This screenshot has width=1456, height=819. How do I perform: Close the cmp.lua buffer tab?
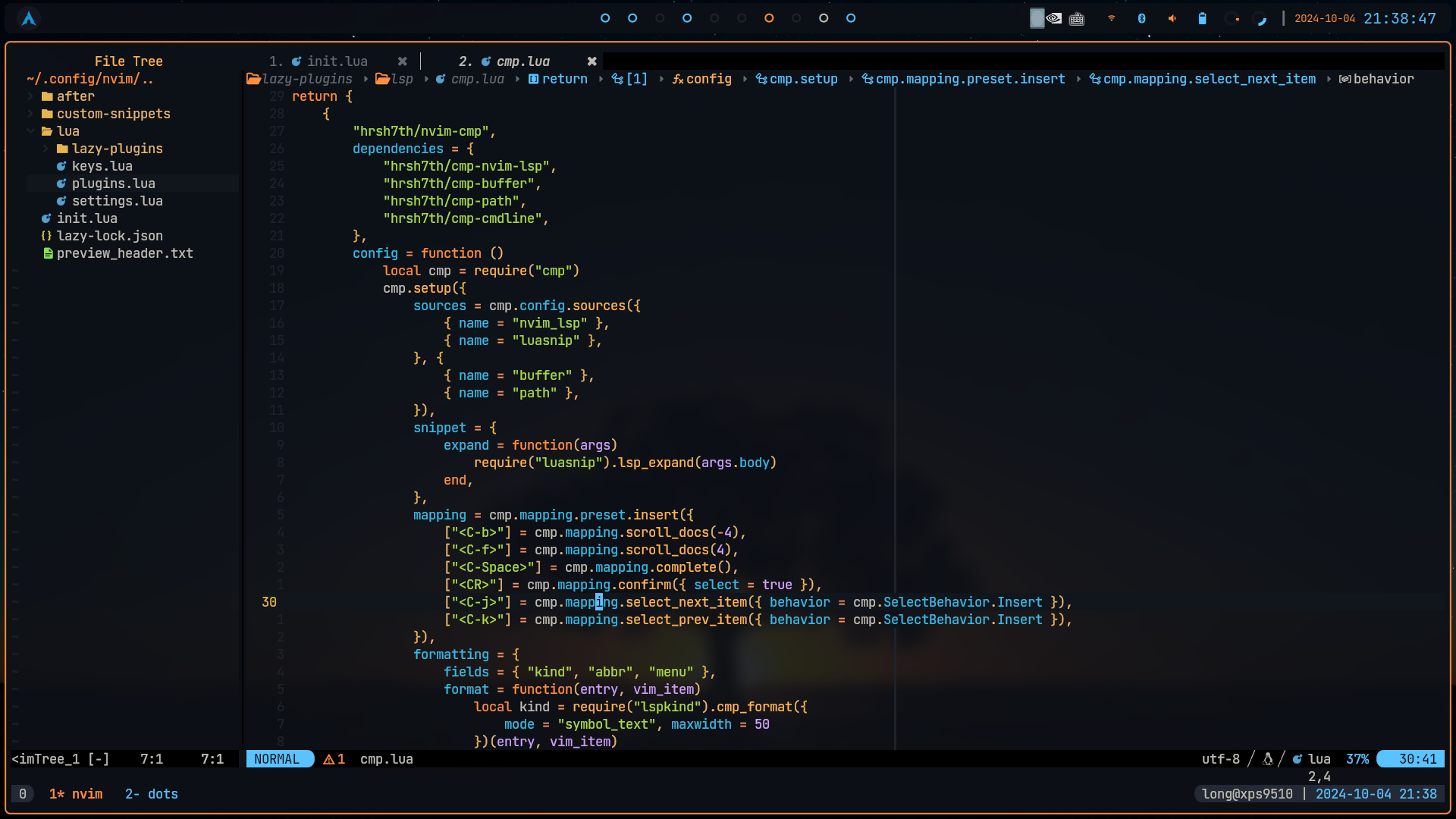[x=592, y=61]
